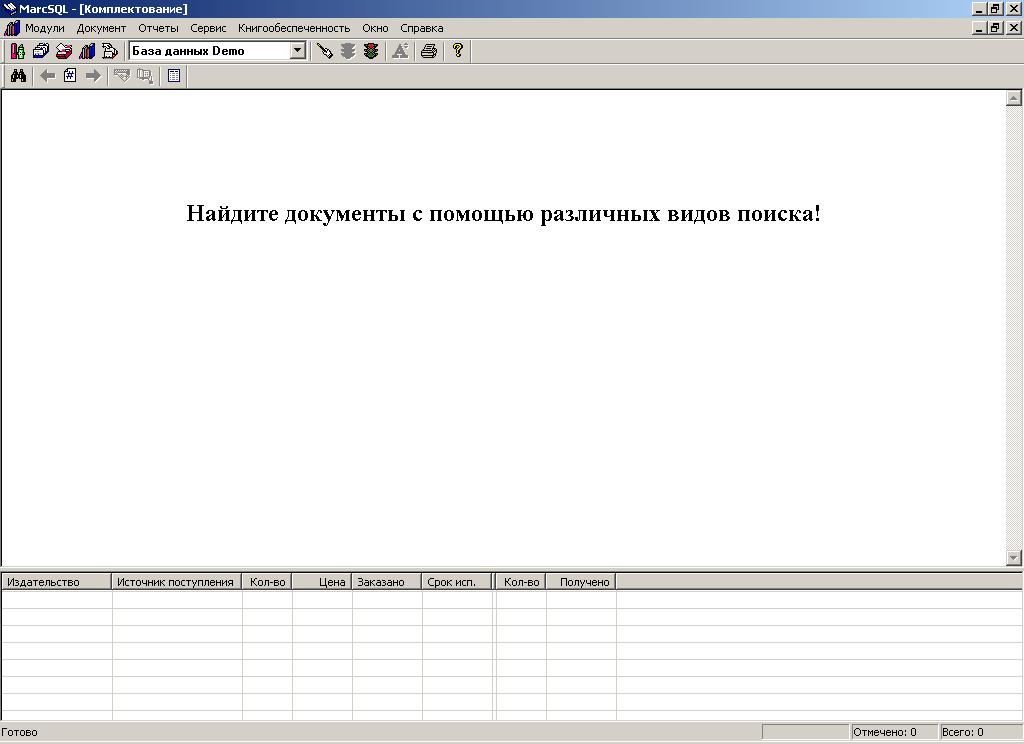Open the Книгообеспеченность menu
This screenshot has width=1024, height=744.
[x=294, y=28]
